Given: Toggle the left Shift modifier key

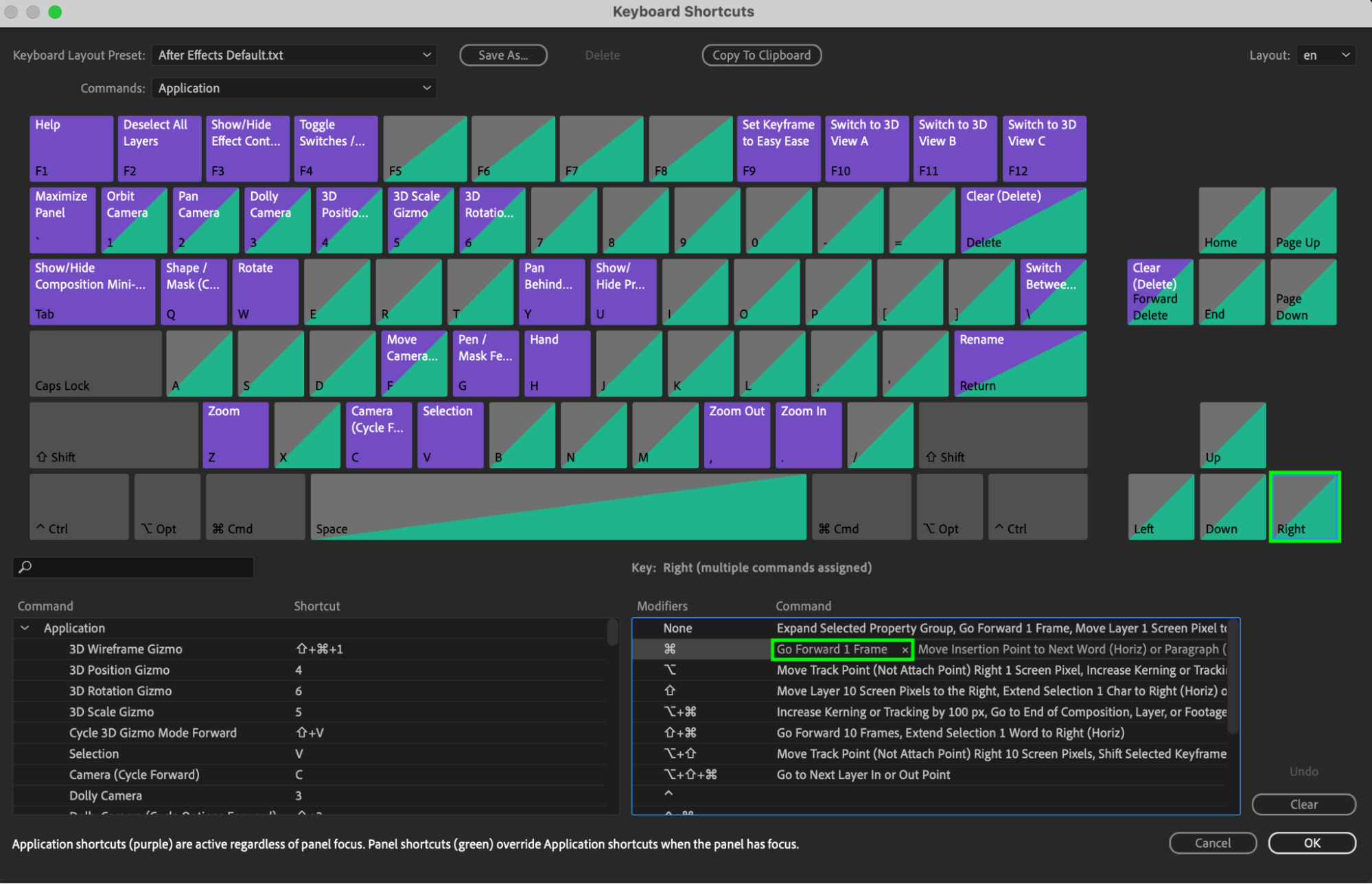Looking at the screenshot, I should click(113, 435).
